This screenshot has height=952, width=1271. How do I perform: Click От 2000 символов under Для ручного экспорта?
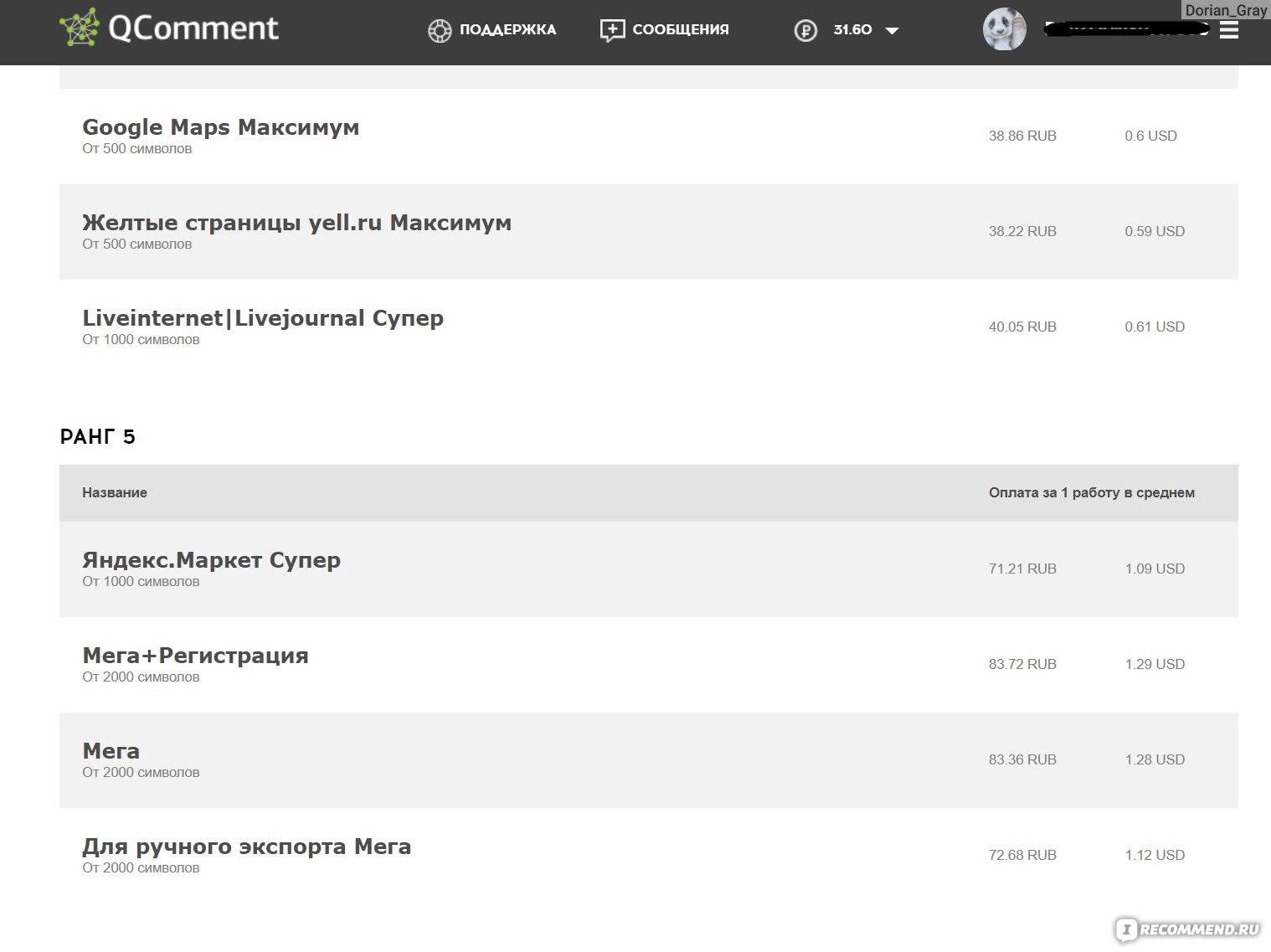point(141,868)
